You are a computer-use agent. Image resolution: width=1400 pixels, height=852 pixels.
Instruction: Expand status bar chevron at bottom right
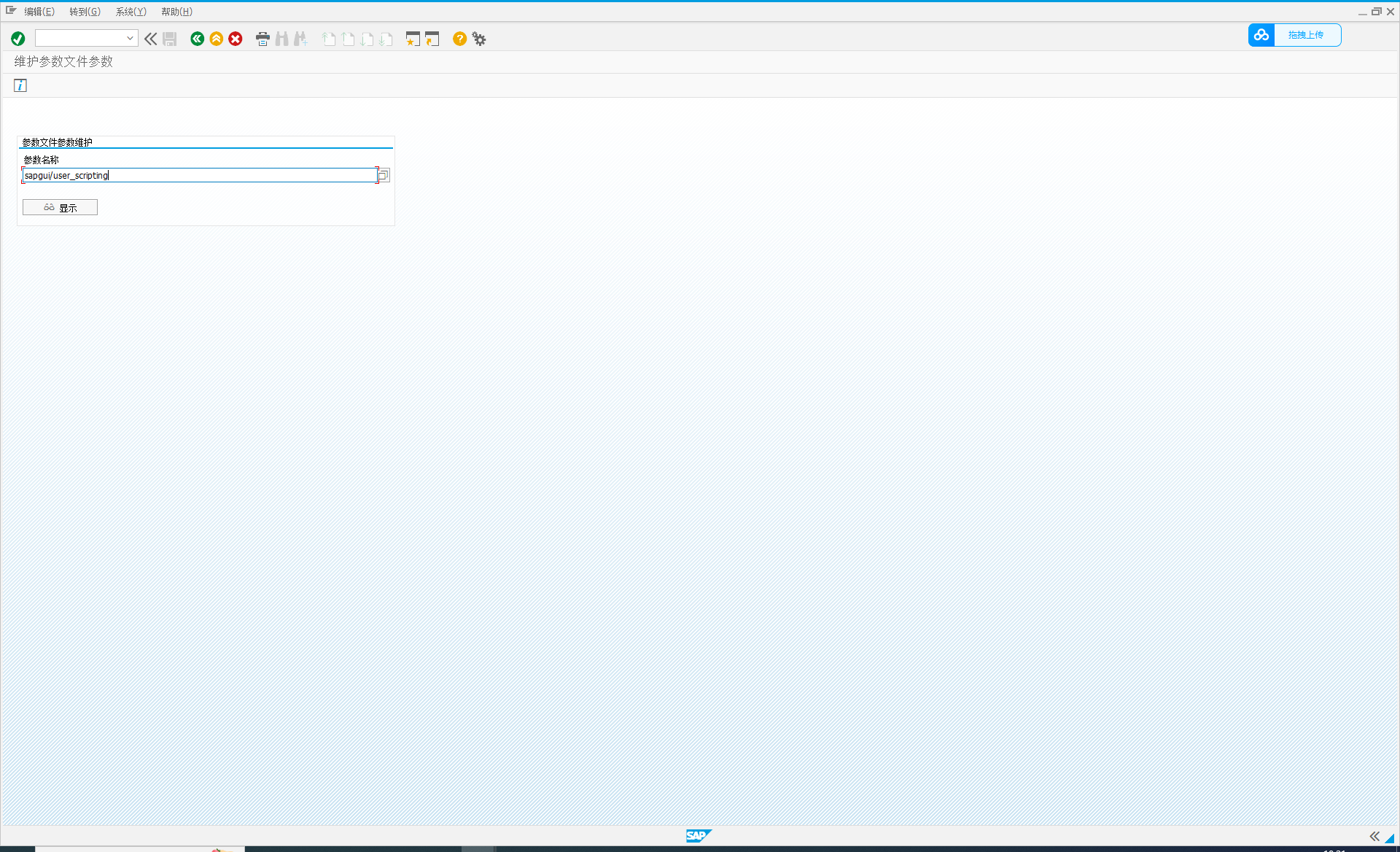[1374, 836]
